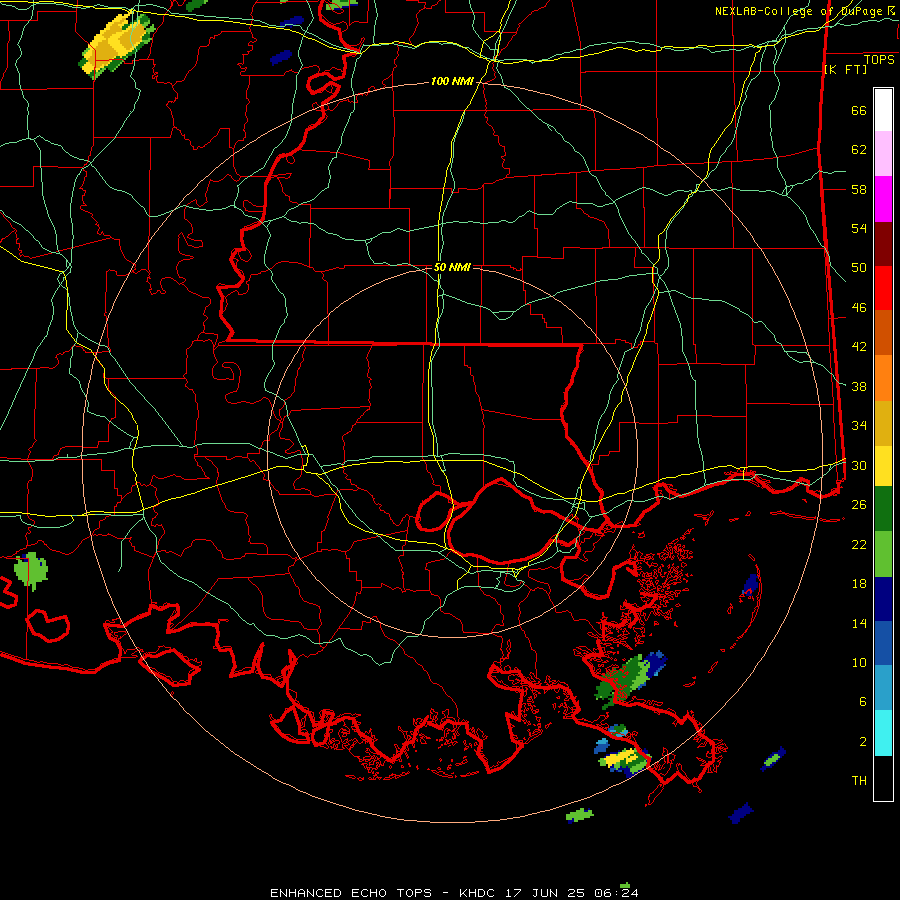Click the "17 JUN 25" date in the caption
Screen dimensions: 900x900
coord(547,893)
